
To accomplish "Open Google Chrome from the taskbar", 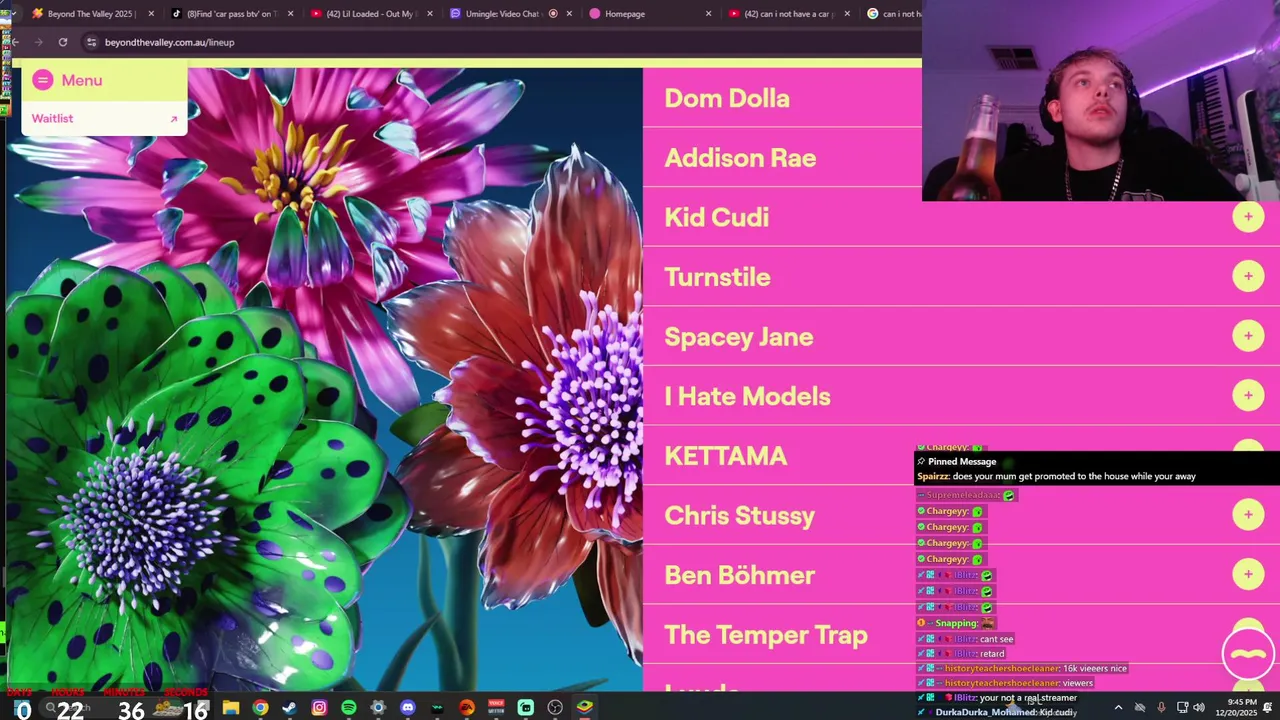I will tap(260, 708).
